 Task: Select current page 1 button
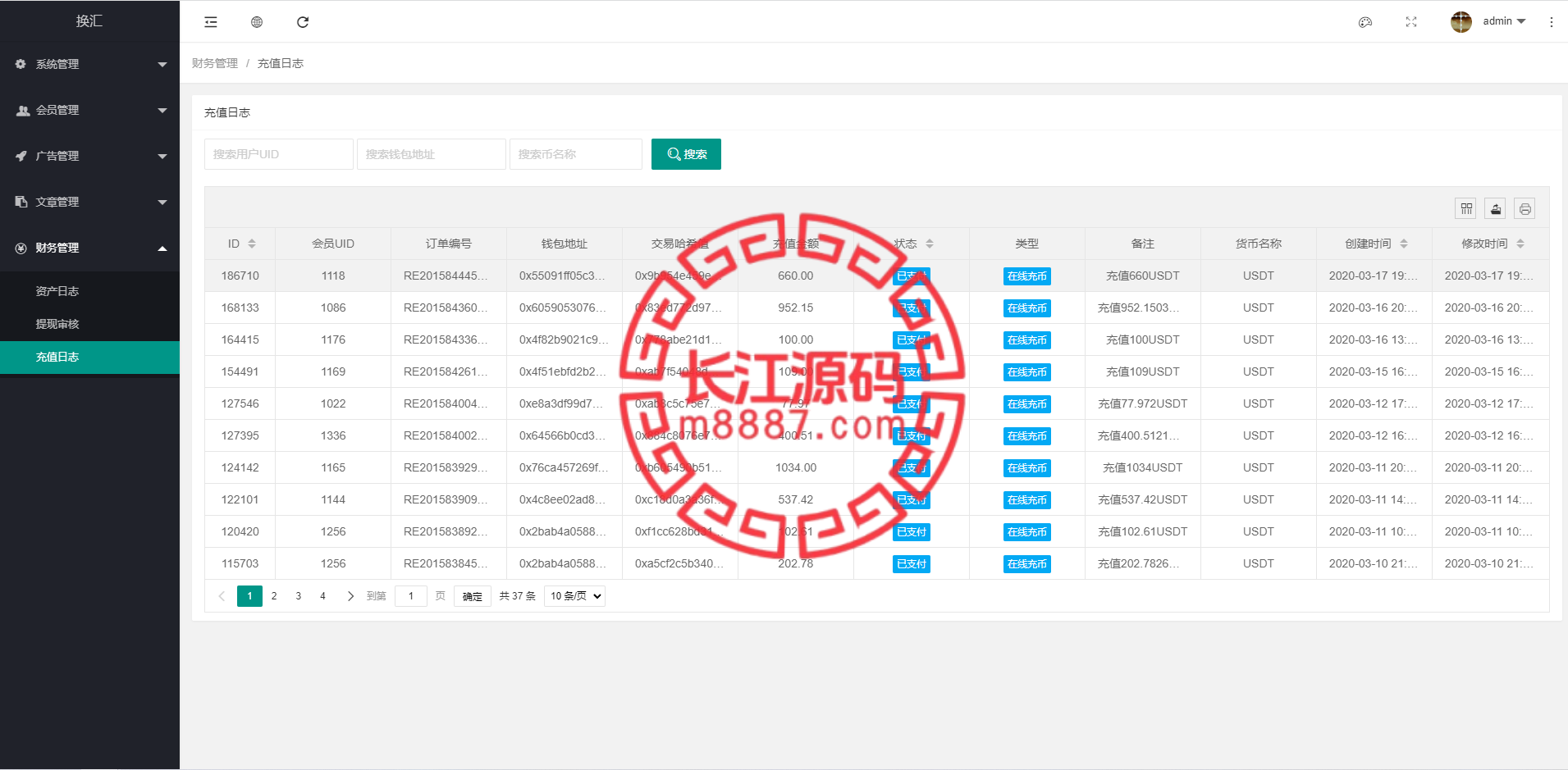pyautogui.click(x=249, y=596)
